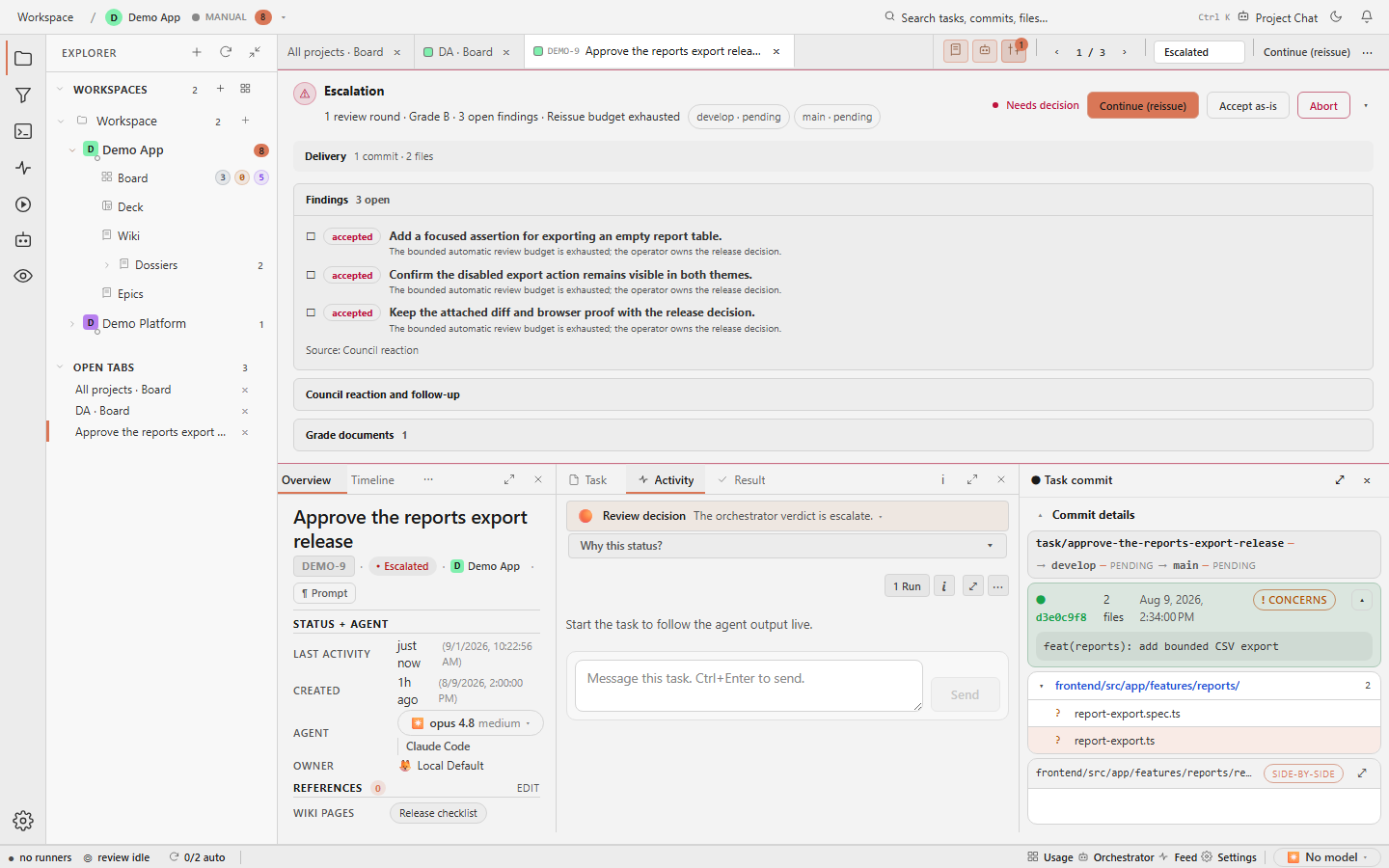1389x868 pixels.
Task: Click the Search tasks, commits, files field
Action: 974,17
